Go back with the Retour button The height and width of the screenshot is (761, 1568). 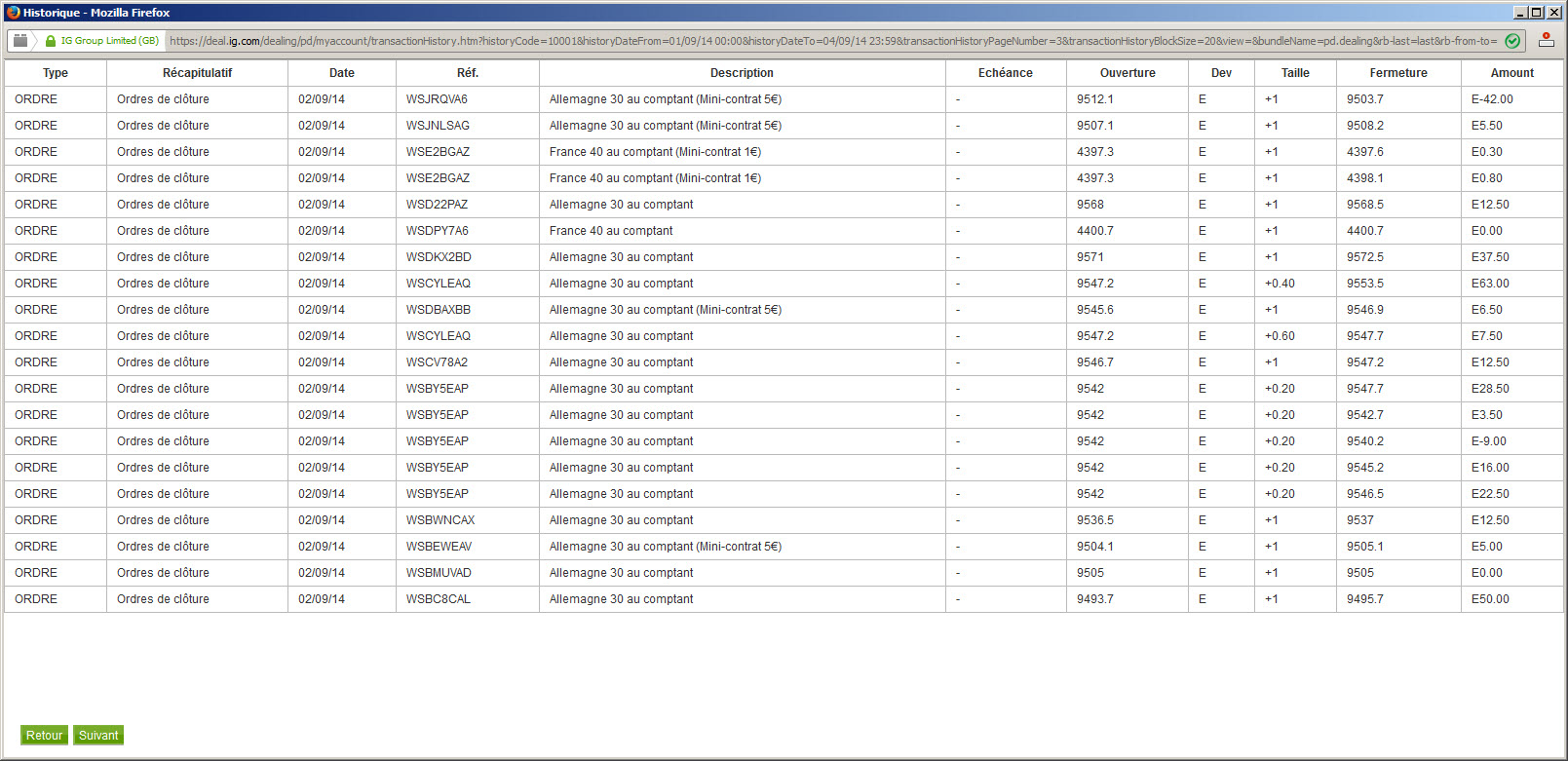[x=44, y=736]
